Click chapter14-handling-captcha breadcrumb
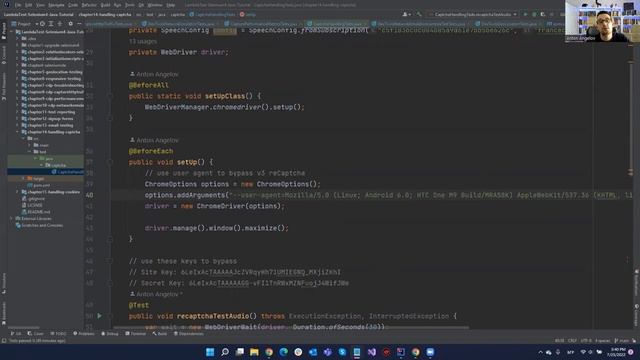 (x=105, y=14)
